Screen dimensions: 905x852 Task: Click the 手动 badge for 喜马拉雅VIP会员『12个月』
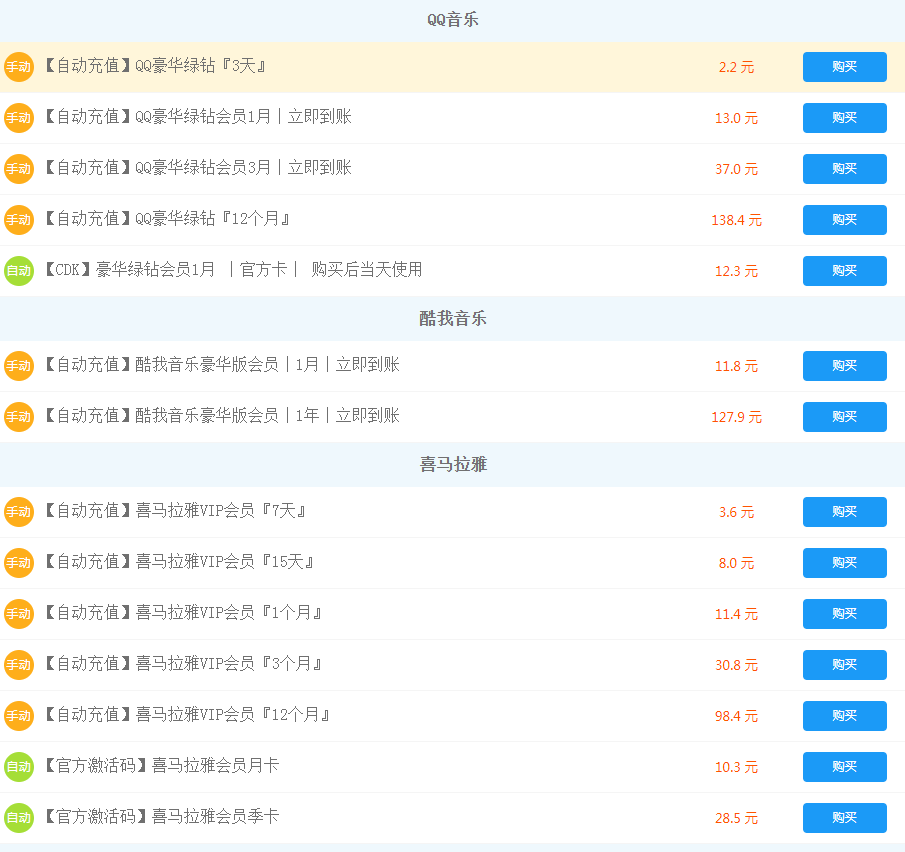19,716
